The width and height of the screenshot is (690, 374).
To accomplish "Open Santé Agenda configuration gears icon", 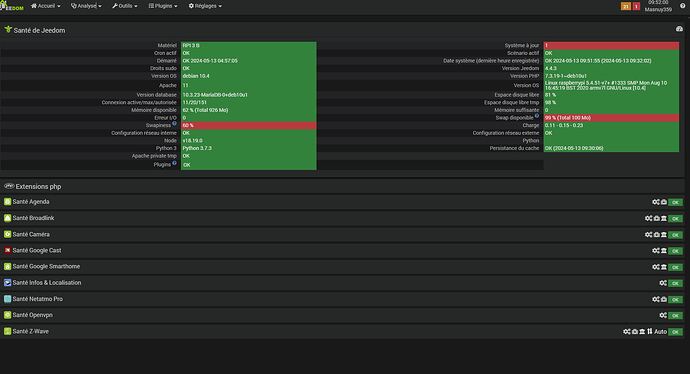I will tap(656, 202).
